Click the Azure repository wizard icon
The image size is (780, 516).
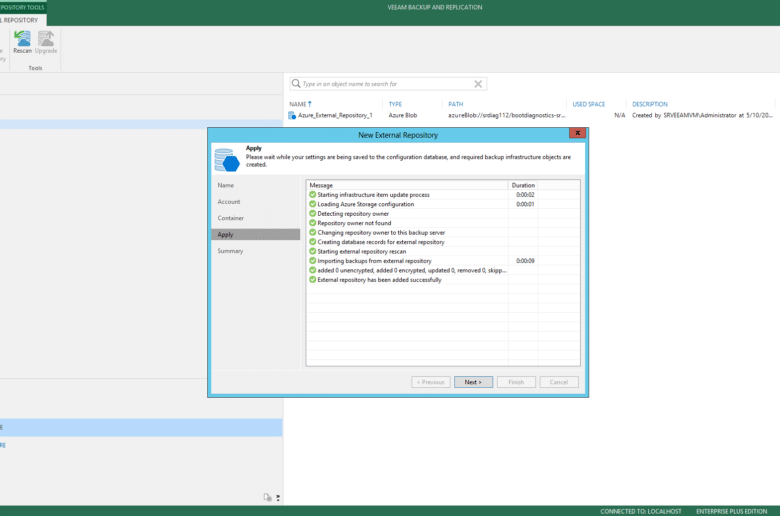[x=227, y=160]
